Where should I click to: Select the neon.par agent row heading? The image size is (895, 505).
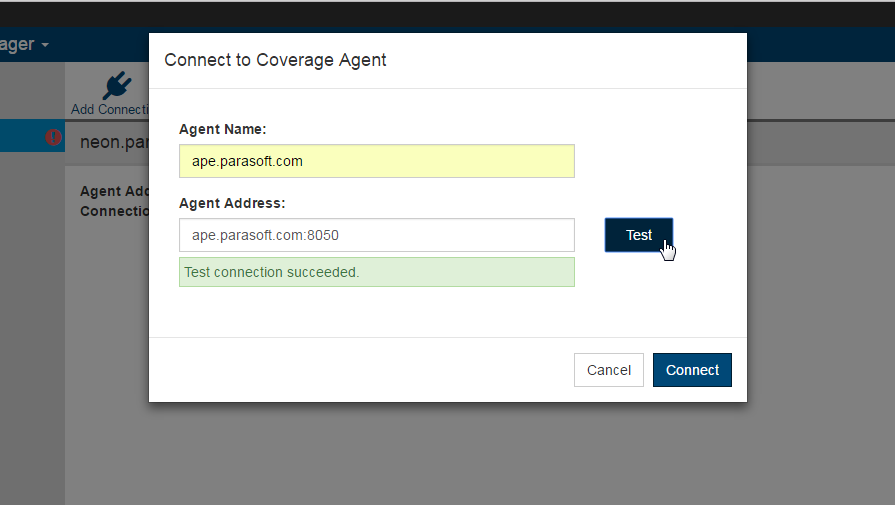click(114, 142)
